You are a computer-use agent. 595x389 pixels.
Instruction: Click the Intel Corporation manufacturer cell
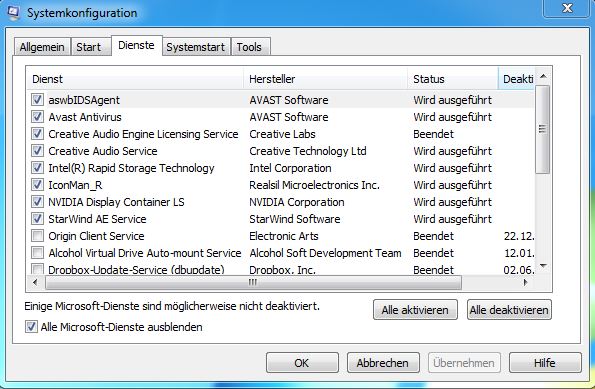[290, 168]
